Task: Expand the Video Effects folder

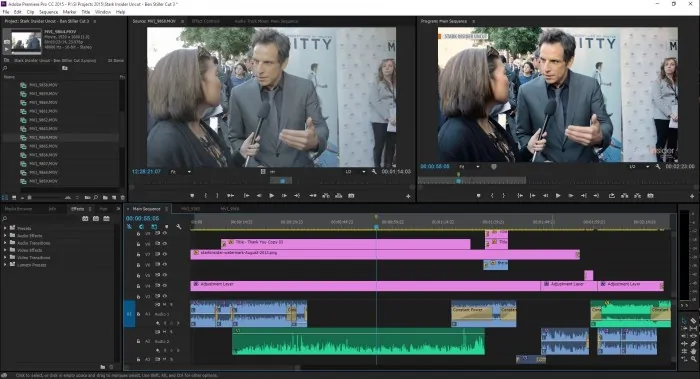Action: (5, 250)
